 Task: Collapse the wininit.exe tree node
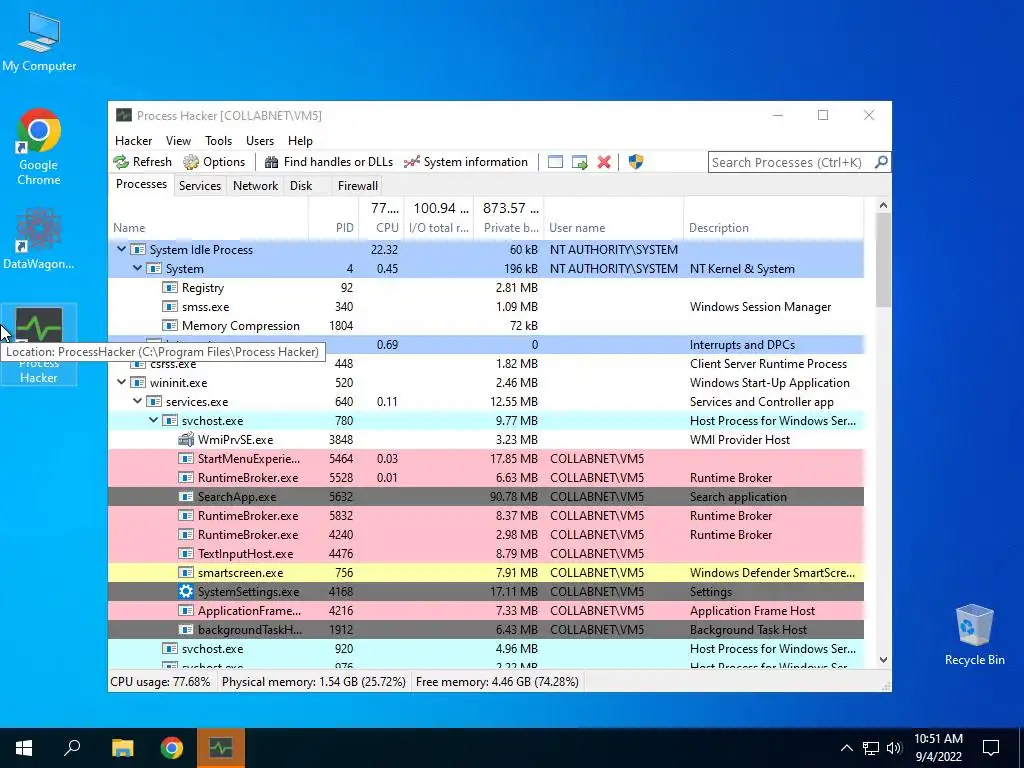pyautogui.click(x=121, y=383)
